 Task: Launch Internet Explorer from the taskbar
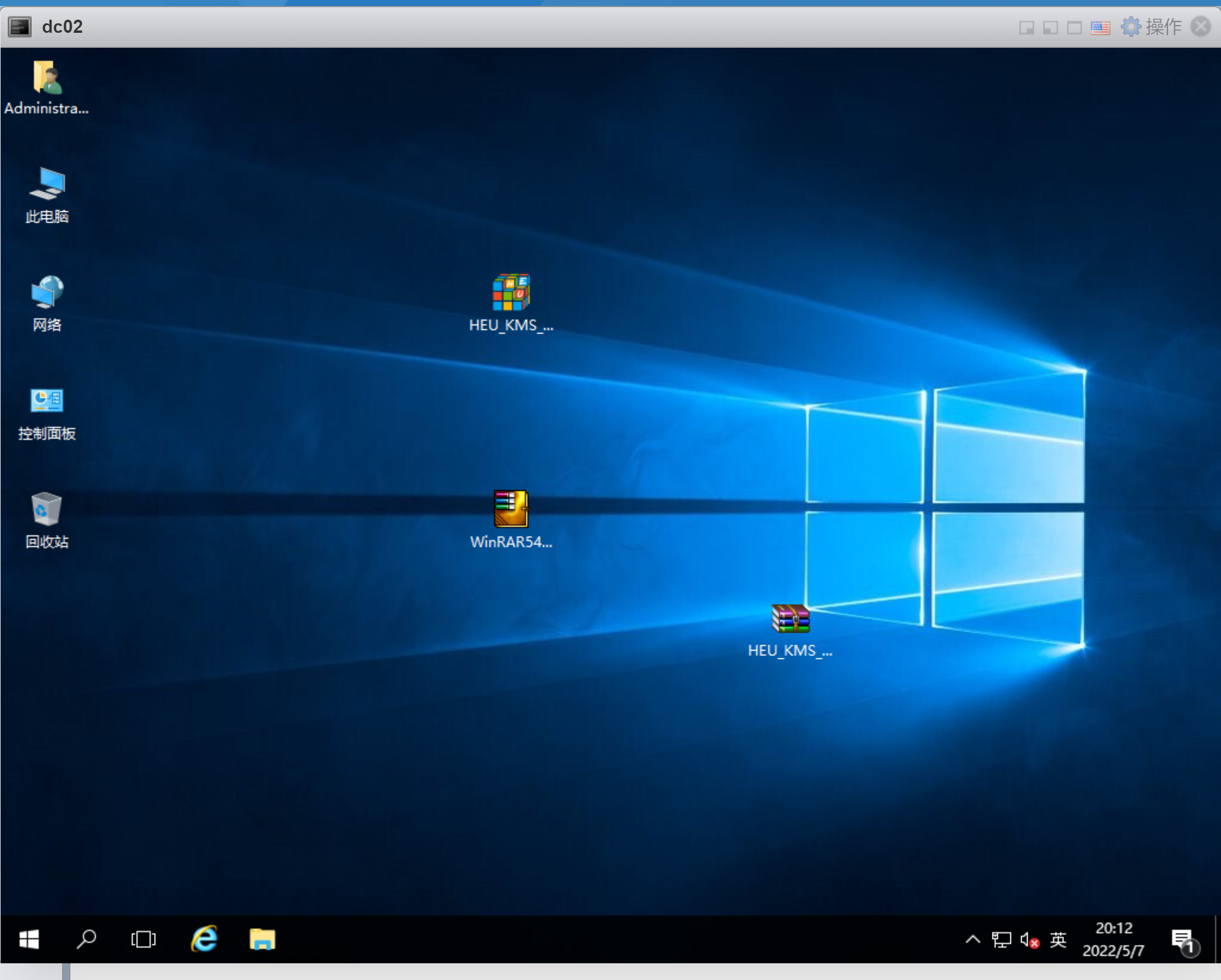pyautogui.click(x=204, y=939)
